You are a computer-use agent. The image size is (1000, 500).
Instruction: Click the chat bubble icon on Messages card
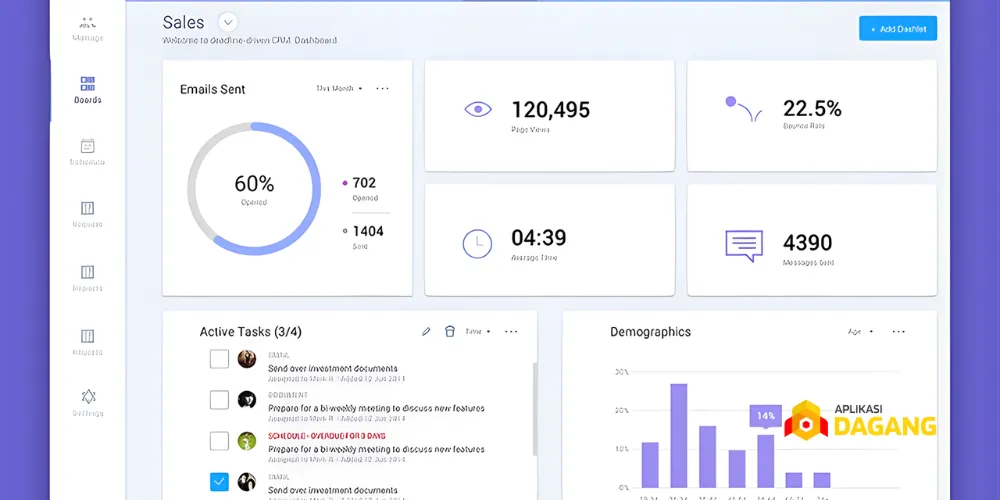[x=743, y=245]
